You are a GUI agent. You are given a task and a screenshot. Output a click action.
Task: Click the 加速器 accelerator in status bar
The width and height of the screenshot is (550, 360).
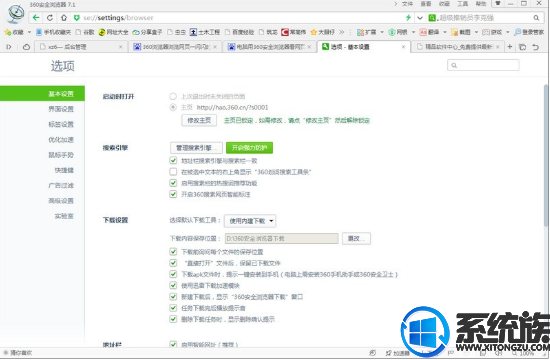tap(398, 353)
